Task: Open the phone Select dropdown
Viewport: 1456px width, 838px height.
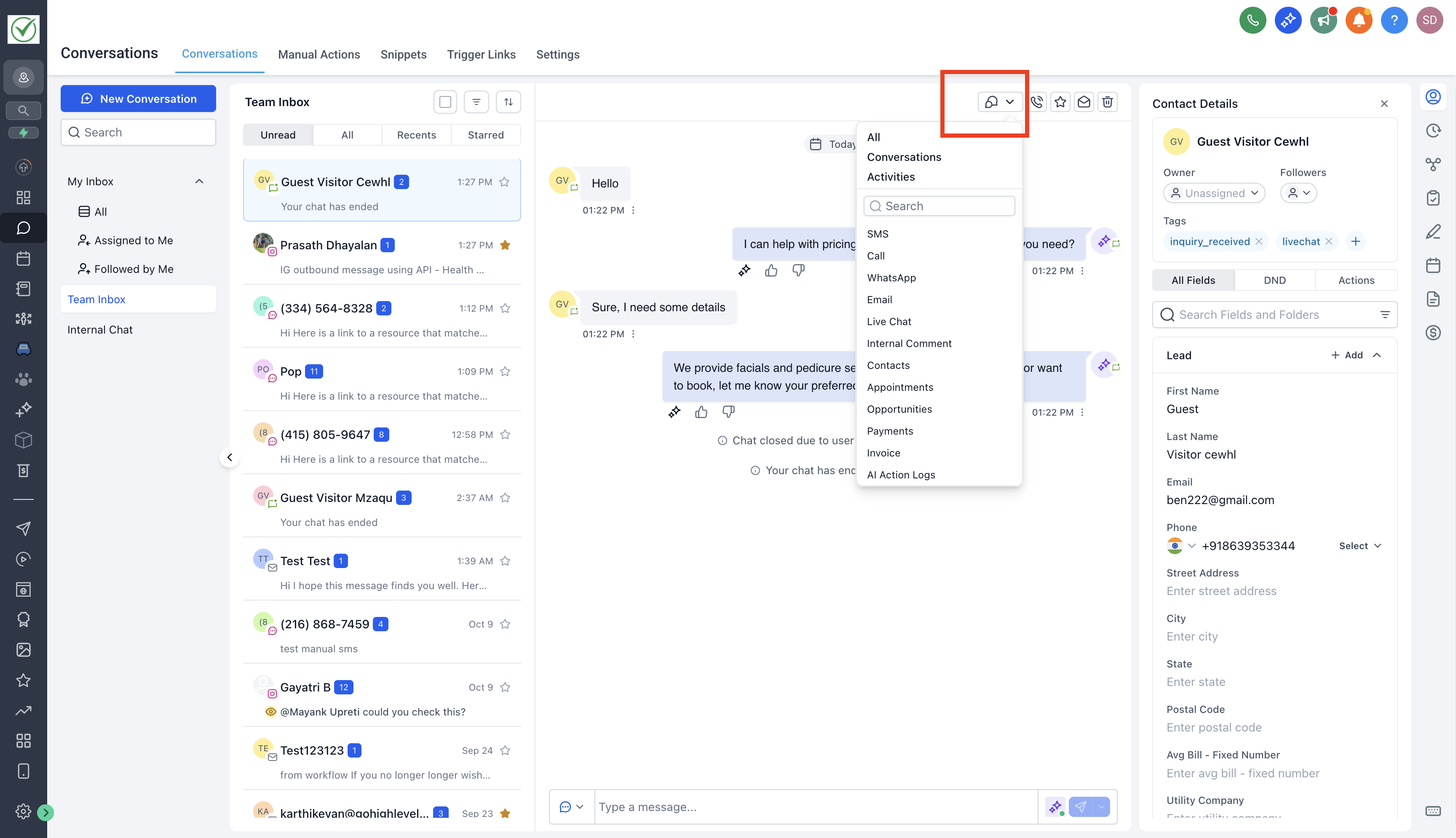Action: point(1359,546)
